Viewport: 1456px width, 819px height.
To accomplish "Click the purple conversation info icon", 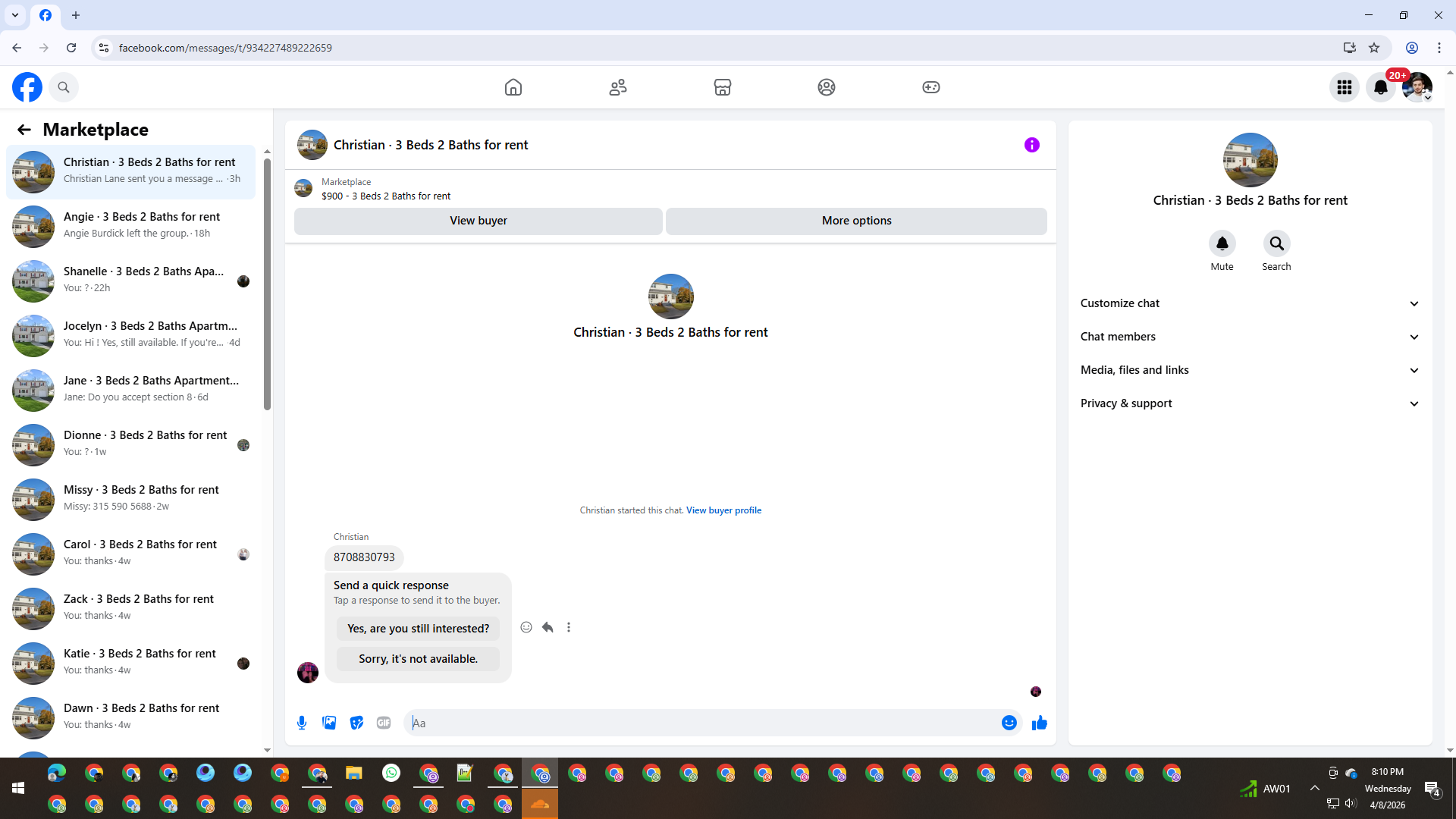I will (x=1031, y=145).
